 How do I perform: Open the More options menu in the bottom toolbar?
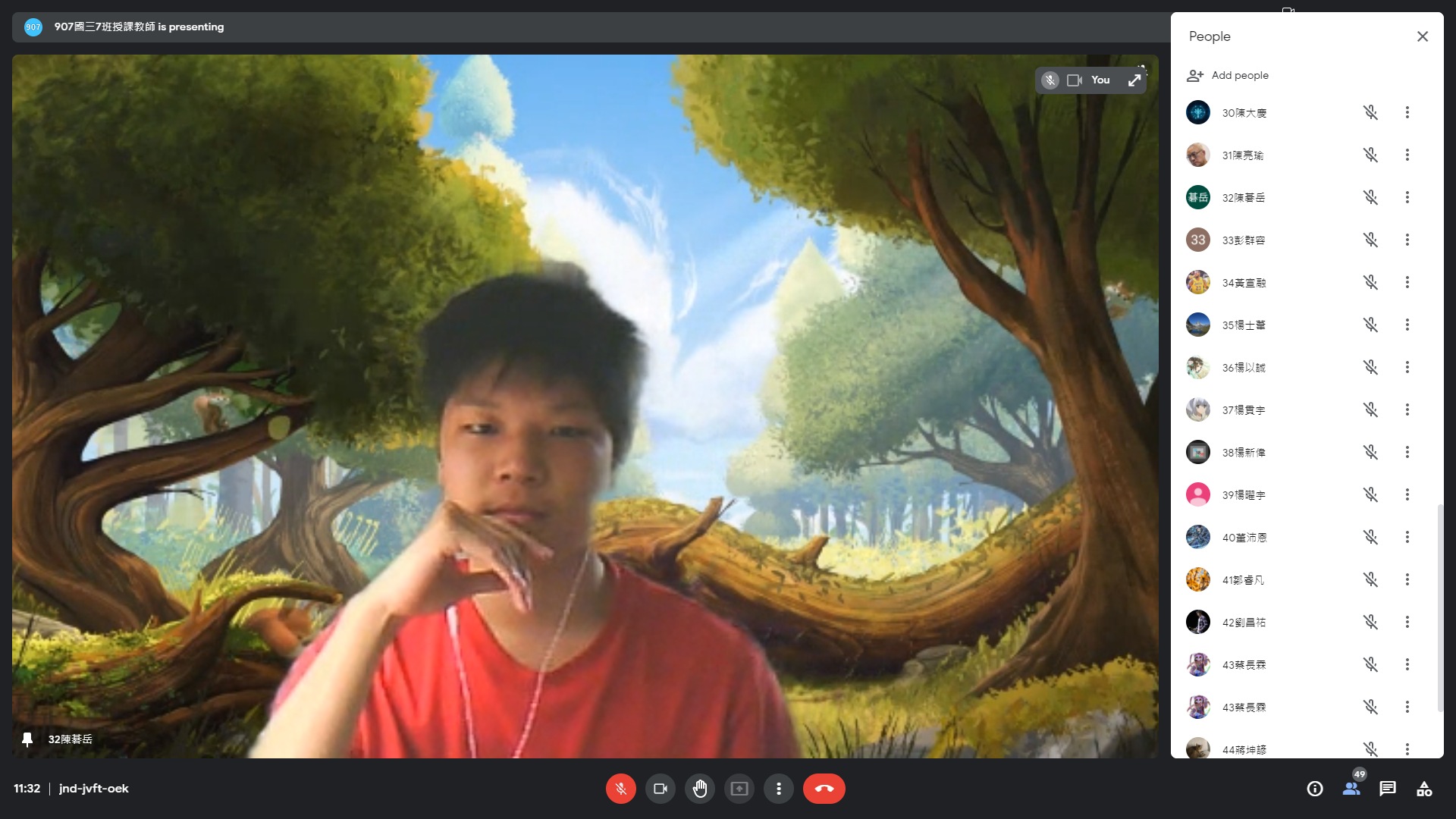(778, 789)
